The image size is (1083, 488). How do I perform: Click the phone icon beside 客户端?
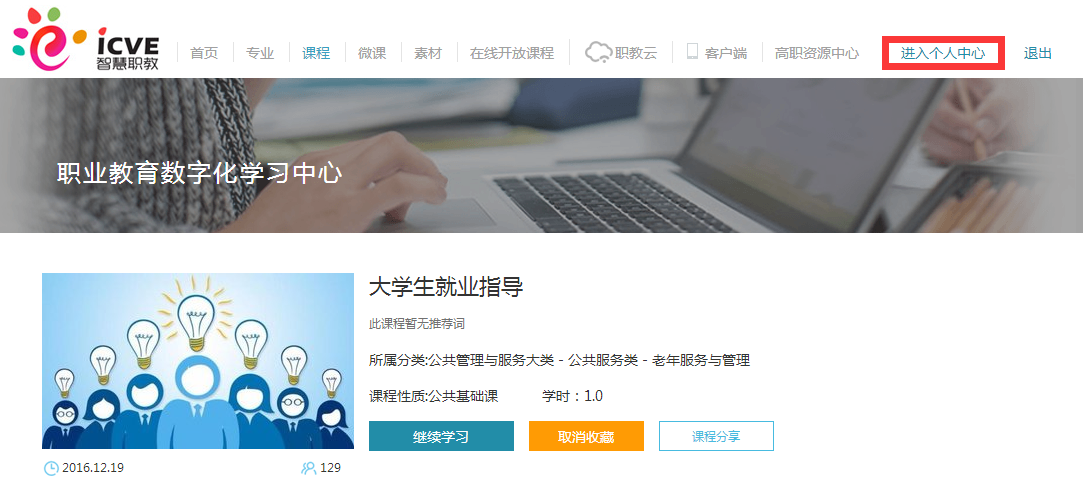tap(692, 52)
